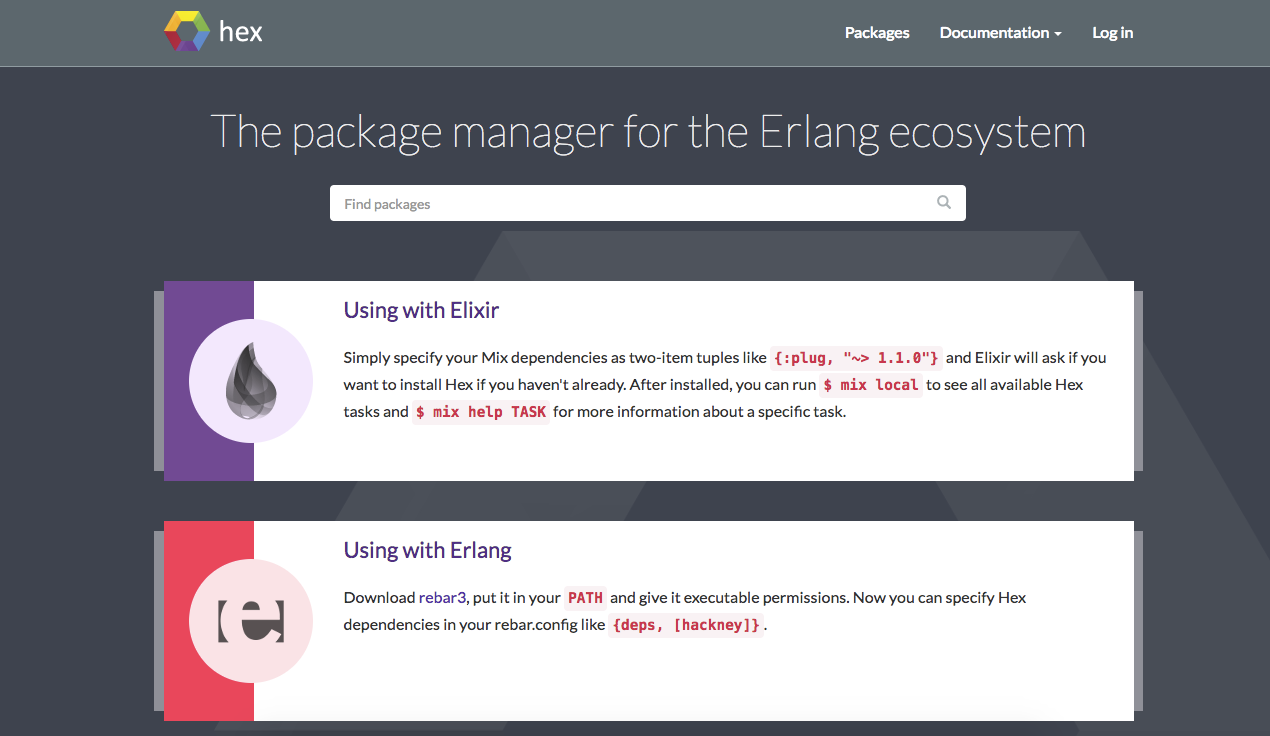Collapse the Documentation dropdown arrow

1059,33
